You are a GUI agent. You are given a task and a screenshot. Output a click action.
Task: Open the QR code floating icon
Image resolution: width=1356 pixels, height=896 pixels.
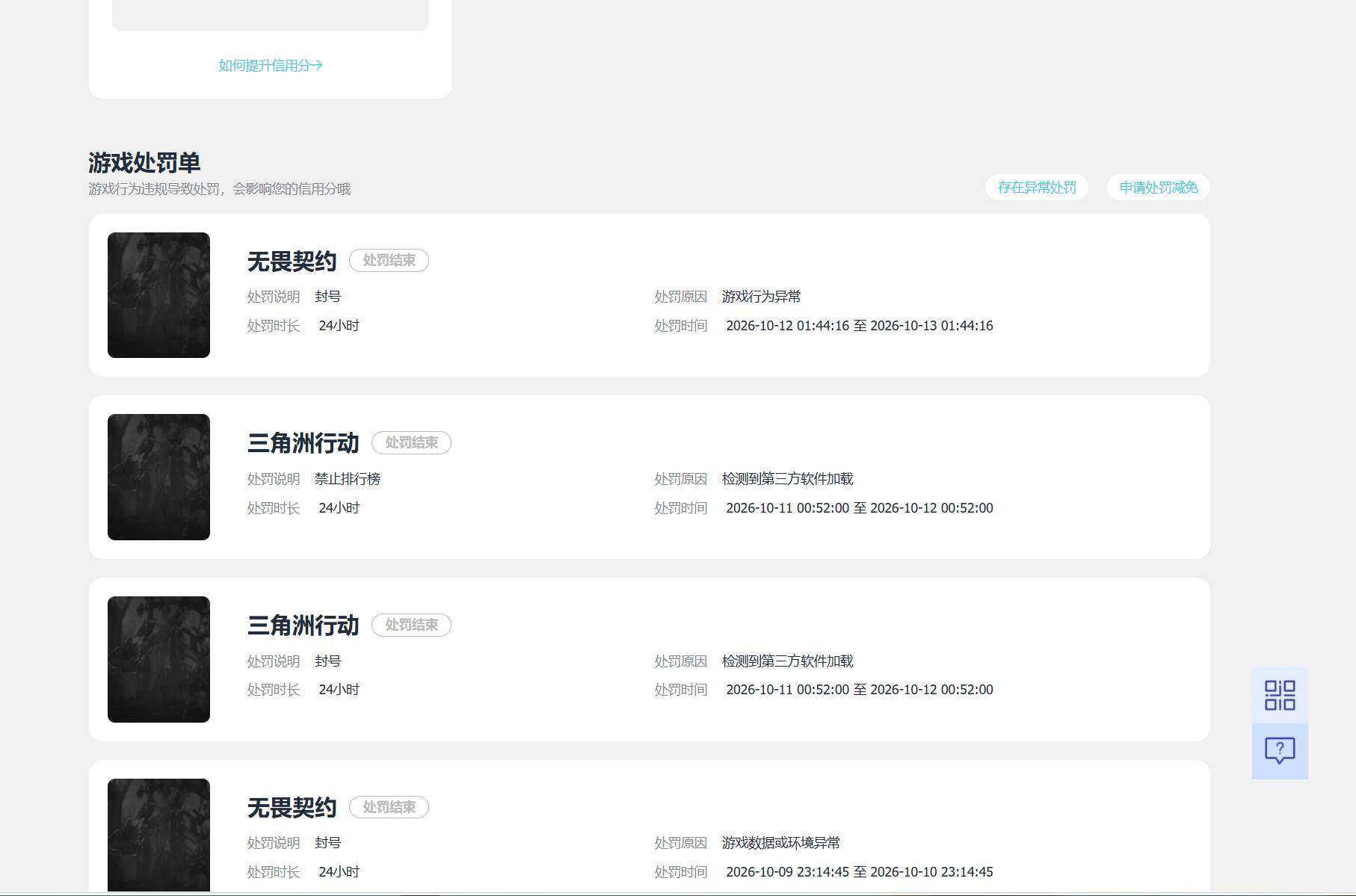[x=1280, y=695]
